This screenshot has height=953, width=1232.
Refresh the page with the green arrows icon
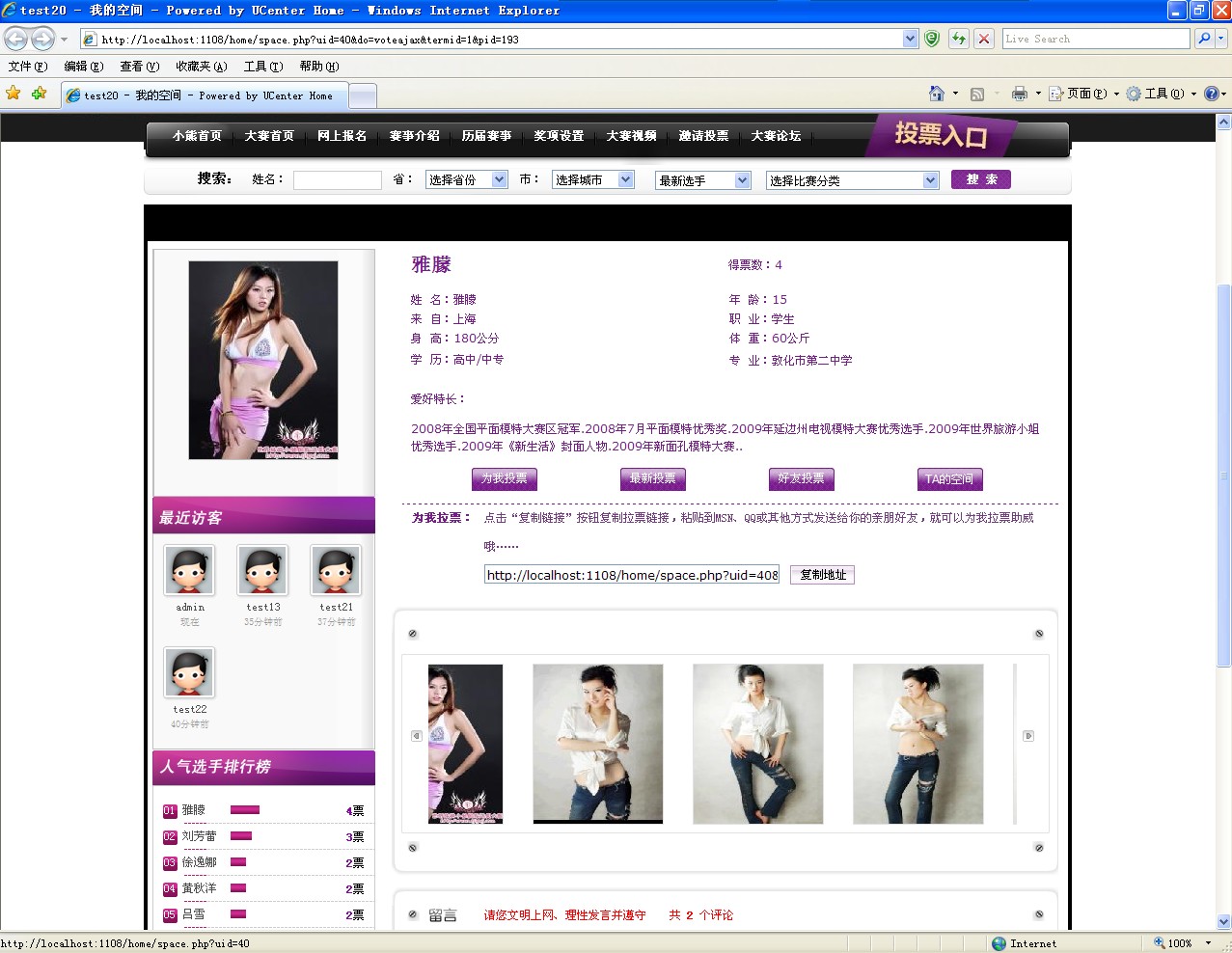(x=958, y=39)
